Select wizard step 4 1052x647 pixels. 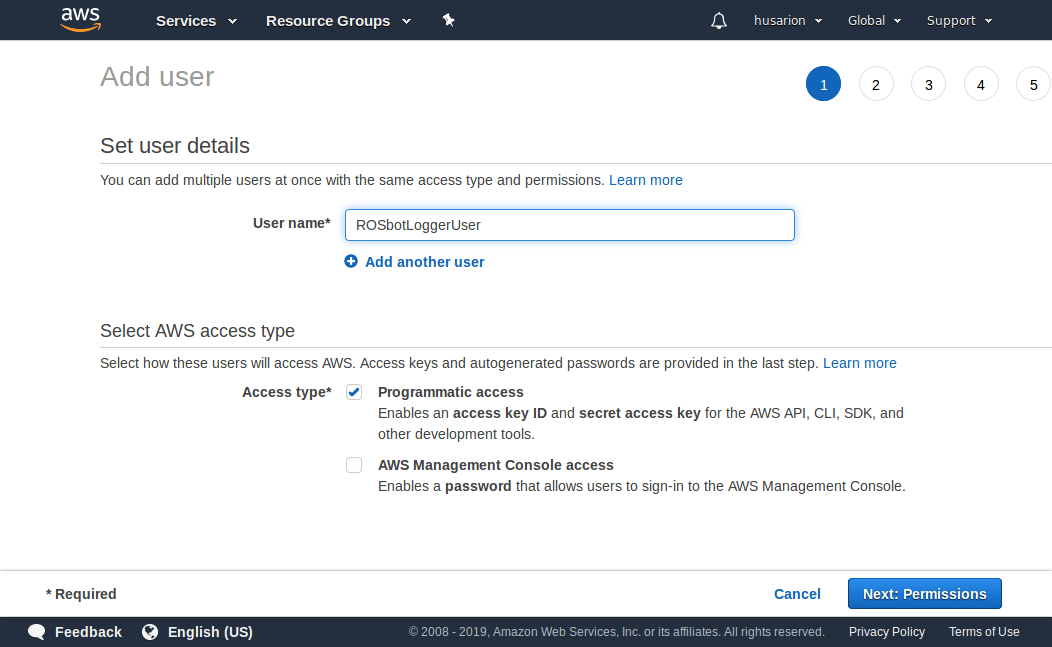click(x=981, y=85)
